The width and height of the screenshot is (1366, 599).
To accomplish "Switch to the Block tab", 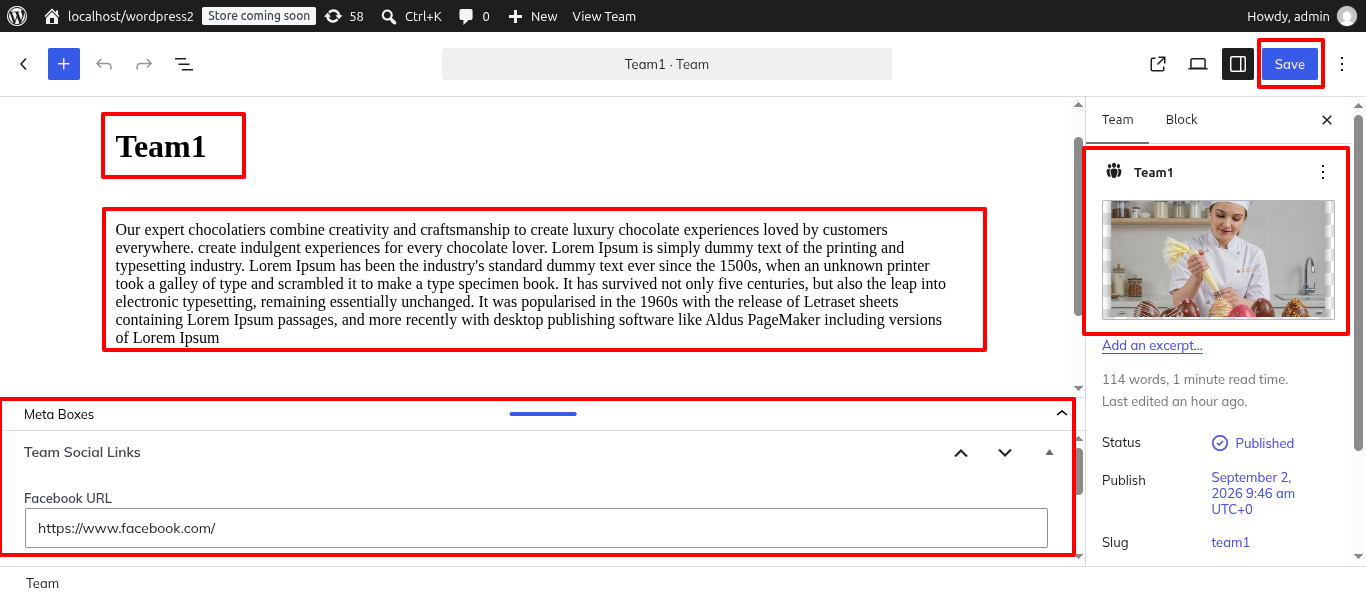I will (x=1181, y=120).
